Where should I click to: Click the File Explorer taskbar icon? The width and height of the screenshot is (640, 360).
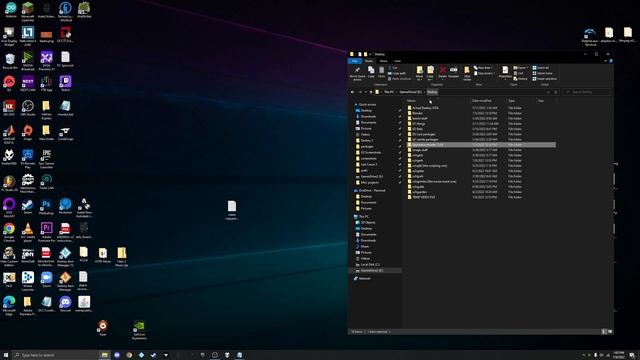[104, 355]
